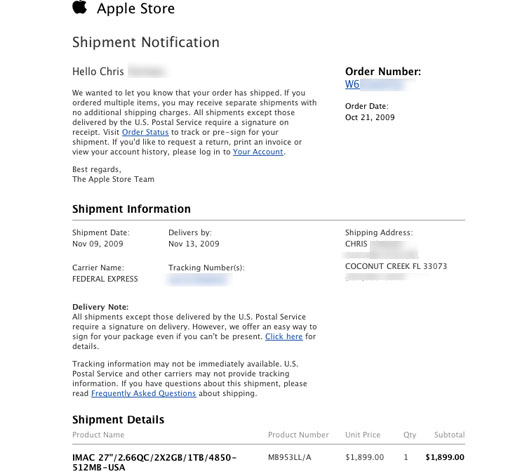The image size is (508, 474).
Task: Select the order date Oct 21, 2009
Action: (x=370, y=117)
